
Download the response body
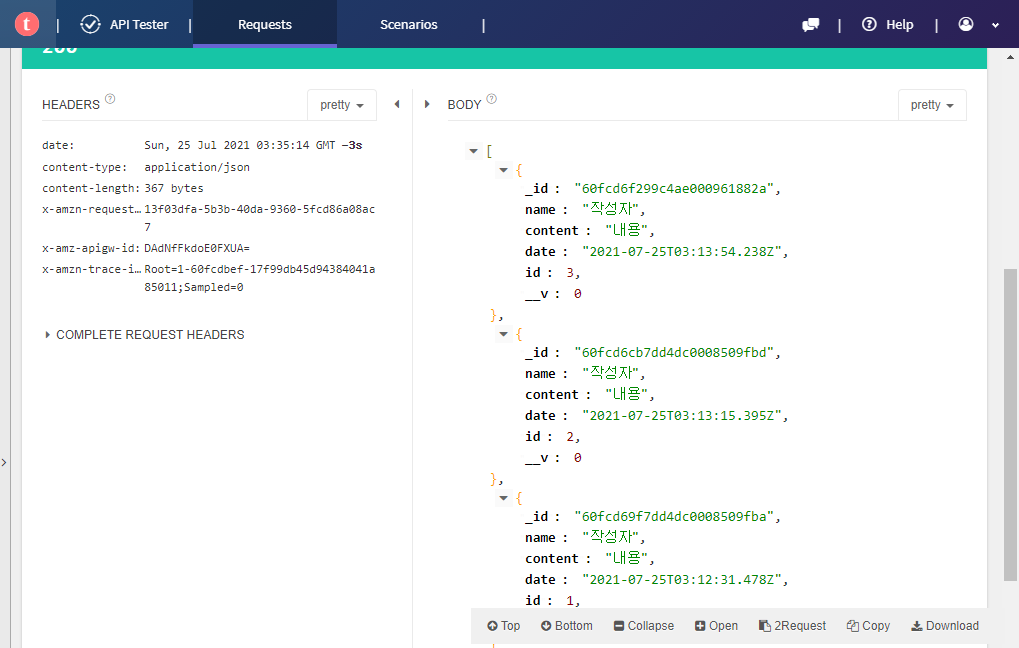[x=945, y=626]
